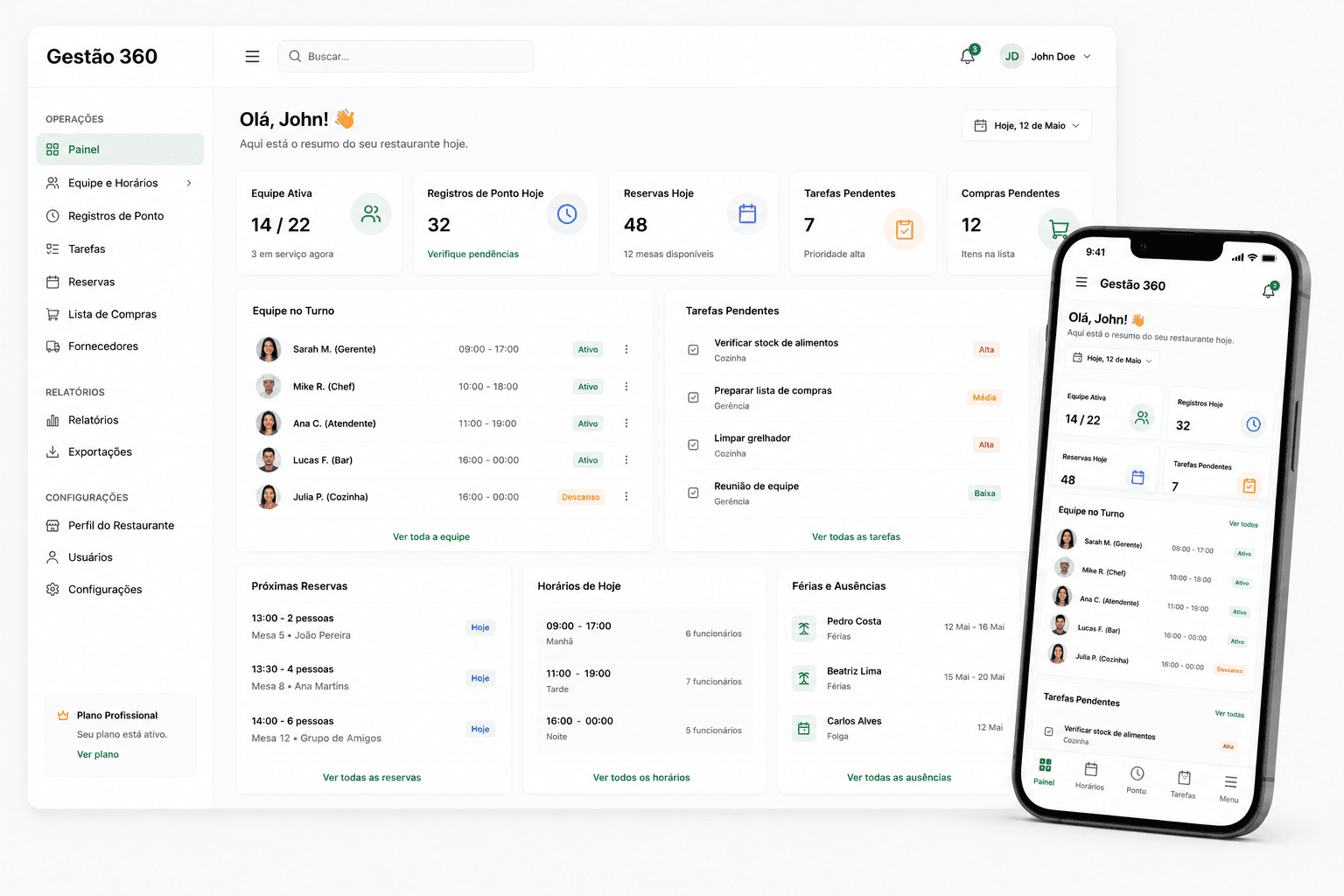The height and width of the screenshot is (896, 1344).
Task: Expand Equipe e Horários submenu chevron
Action: point(189,183)
